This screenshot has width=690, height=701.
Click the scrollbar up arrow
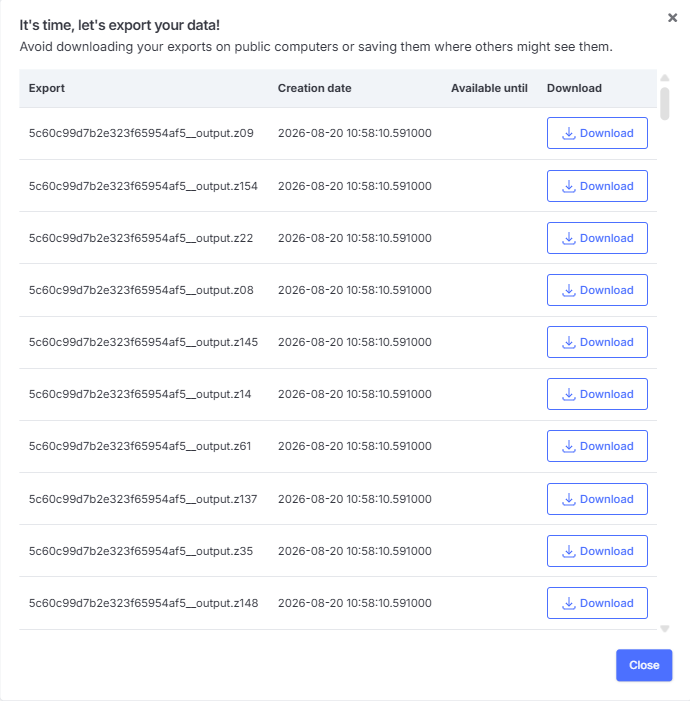coord(665,78)
